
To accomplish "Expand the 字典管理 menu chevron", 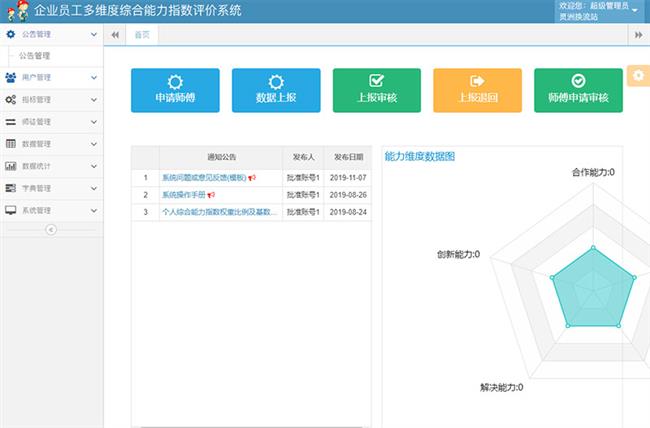I will pyautogui.click(x=93, y=188).
